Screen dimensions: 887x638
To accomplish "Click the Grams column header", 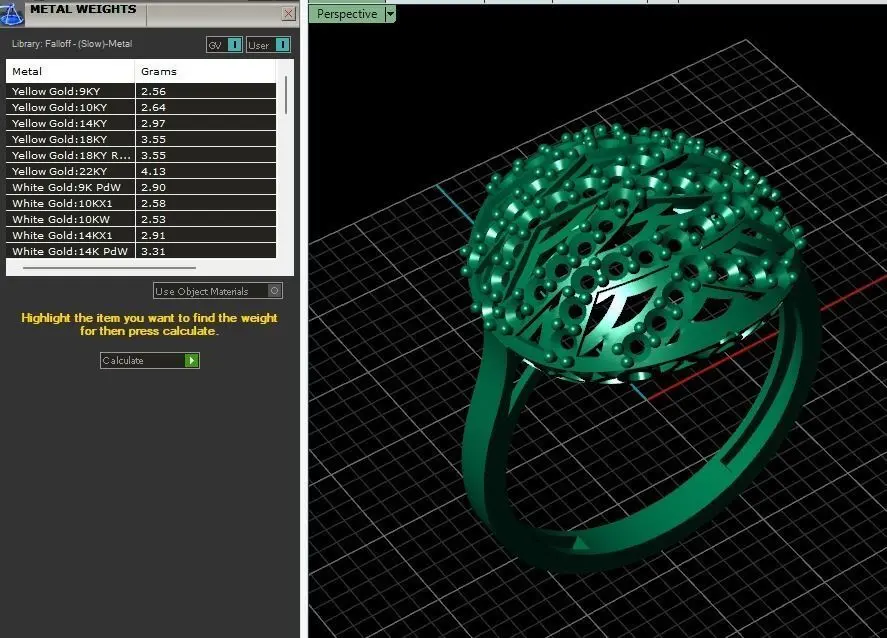I will tap(205, 71).
